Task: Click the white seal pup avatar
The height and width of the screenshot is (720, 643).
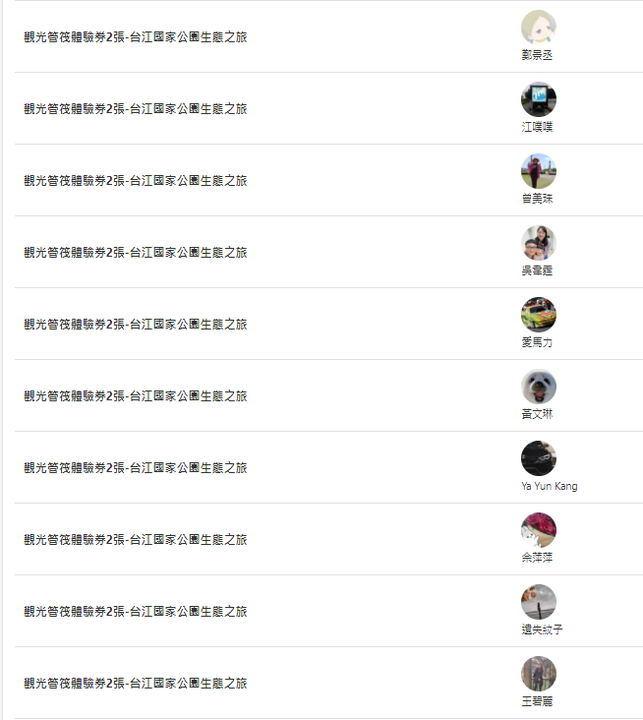Action: tap(538, 386)
